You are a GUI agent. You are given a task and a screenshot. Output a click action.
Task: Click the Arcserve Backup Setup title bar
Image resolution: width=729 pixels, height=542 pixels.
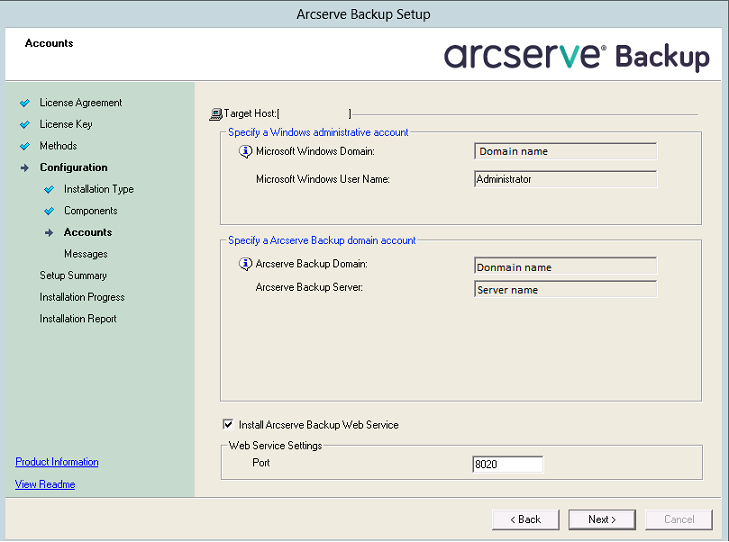[364, 14]
